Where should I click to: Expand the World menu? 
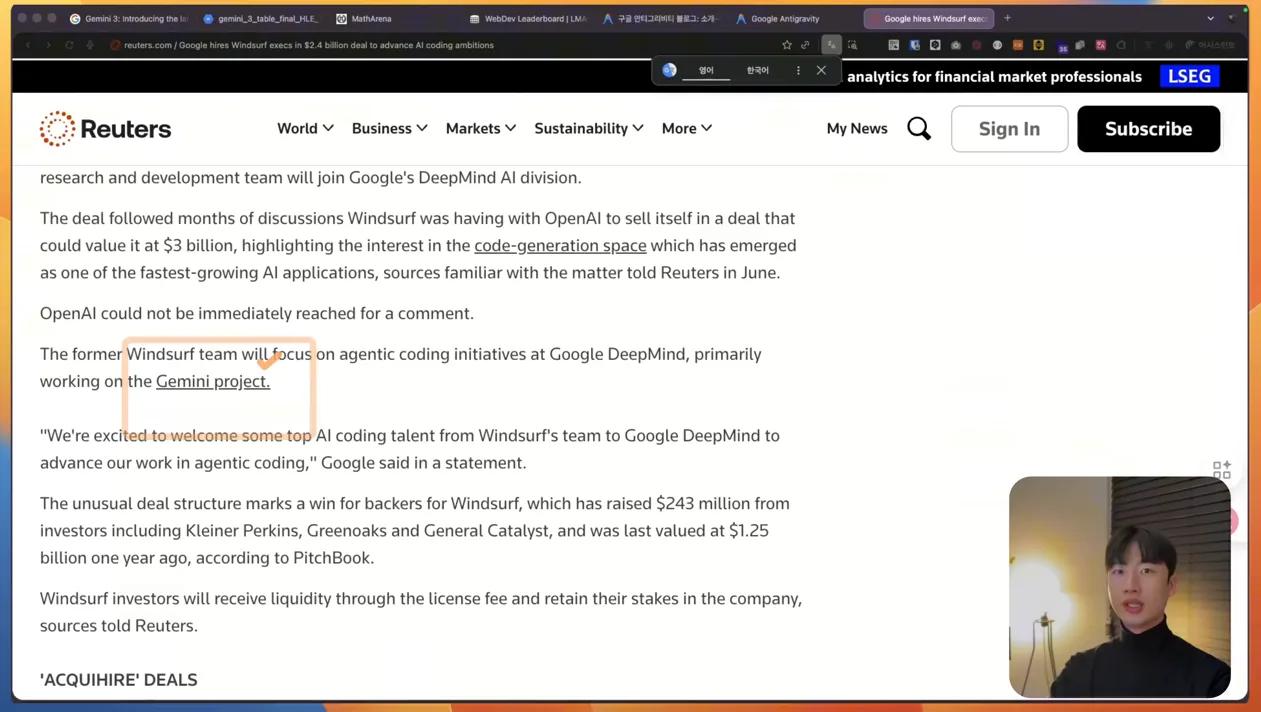[305, 128]
